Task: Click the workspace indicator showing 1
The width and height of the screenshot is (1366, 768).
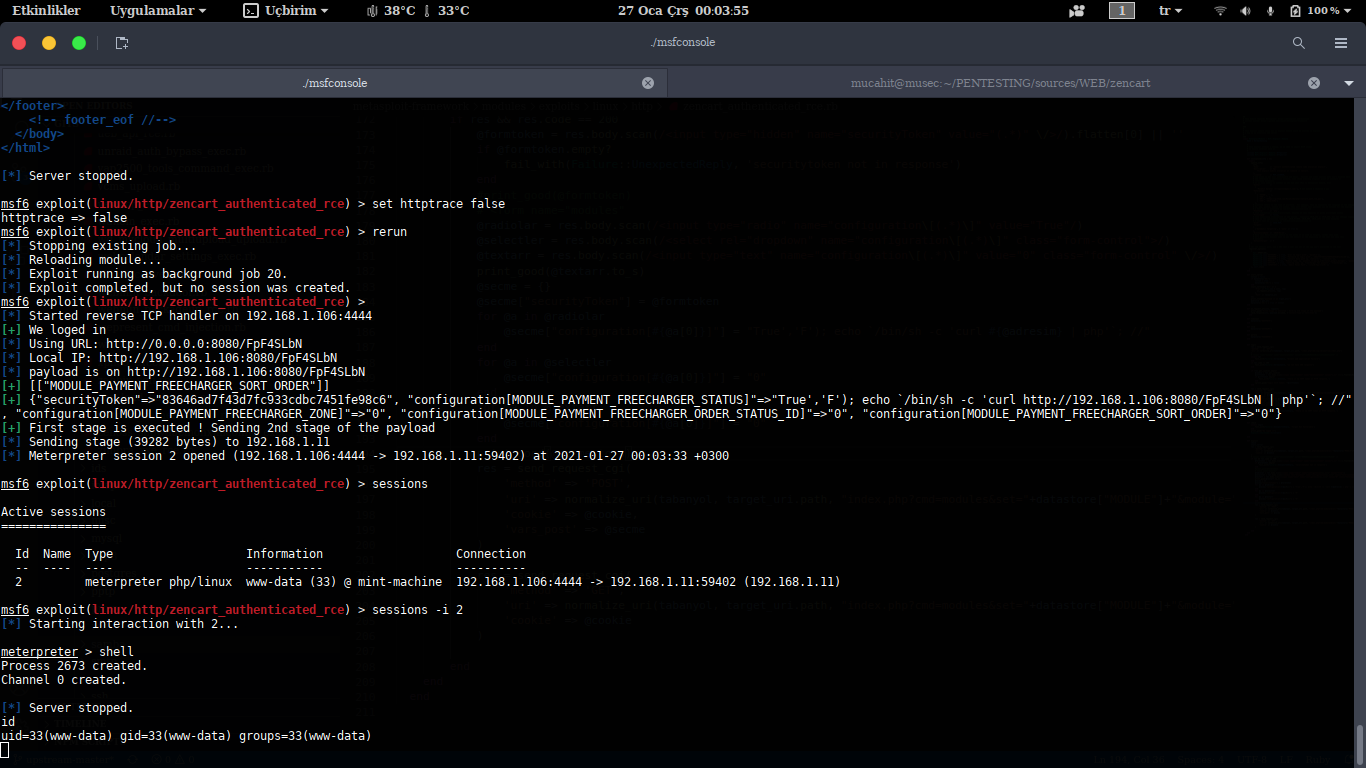Action: pos(1122,11)
